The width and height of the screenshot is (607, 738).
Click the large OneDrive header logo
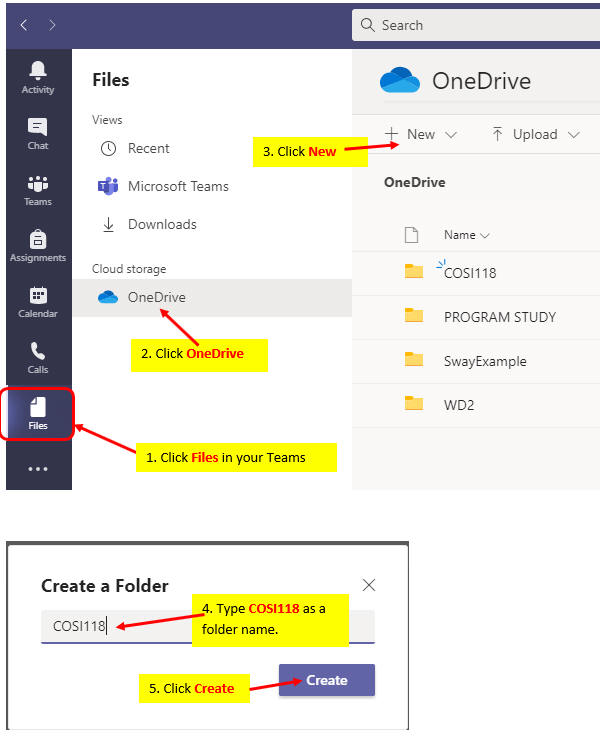pyautogui.click(x=399, y=80)
